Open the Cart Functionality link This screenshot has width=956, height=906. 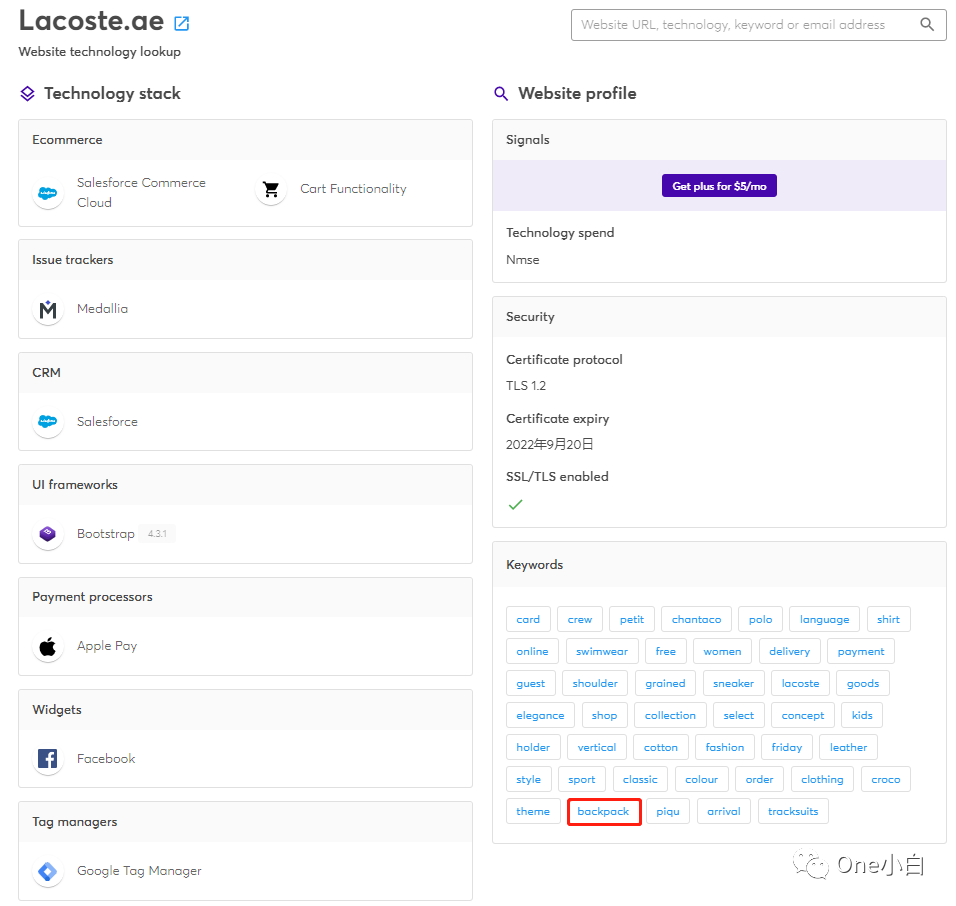[353, 189]
